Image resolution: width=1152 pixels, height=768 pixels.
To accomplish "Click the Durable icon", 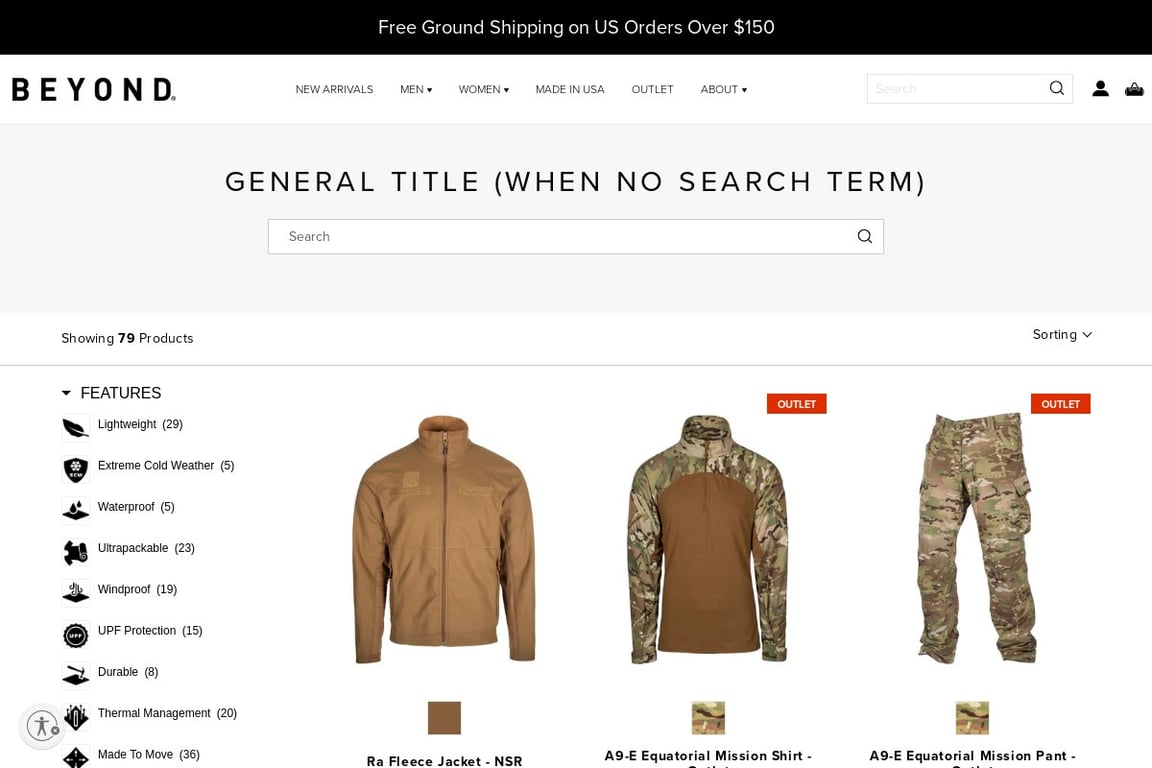I will (76, 675).
